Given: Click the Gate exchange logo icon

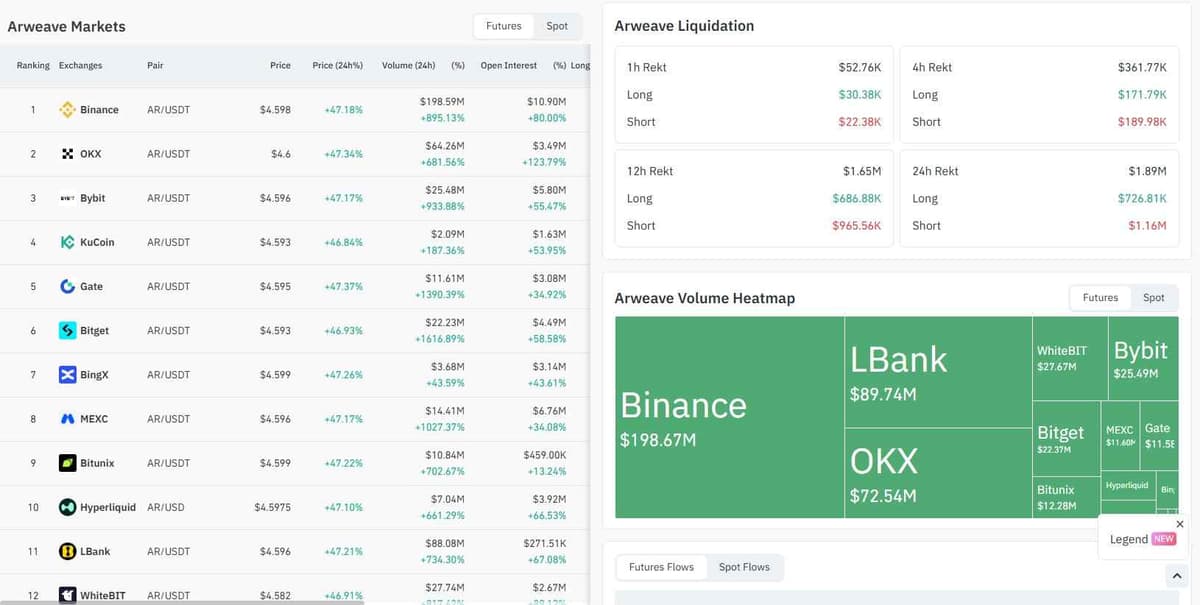Looking at the screenshot, I should (x=68, y=286).
